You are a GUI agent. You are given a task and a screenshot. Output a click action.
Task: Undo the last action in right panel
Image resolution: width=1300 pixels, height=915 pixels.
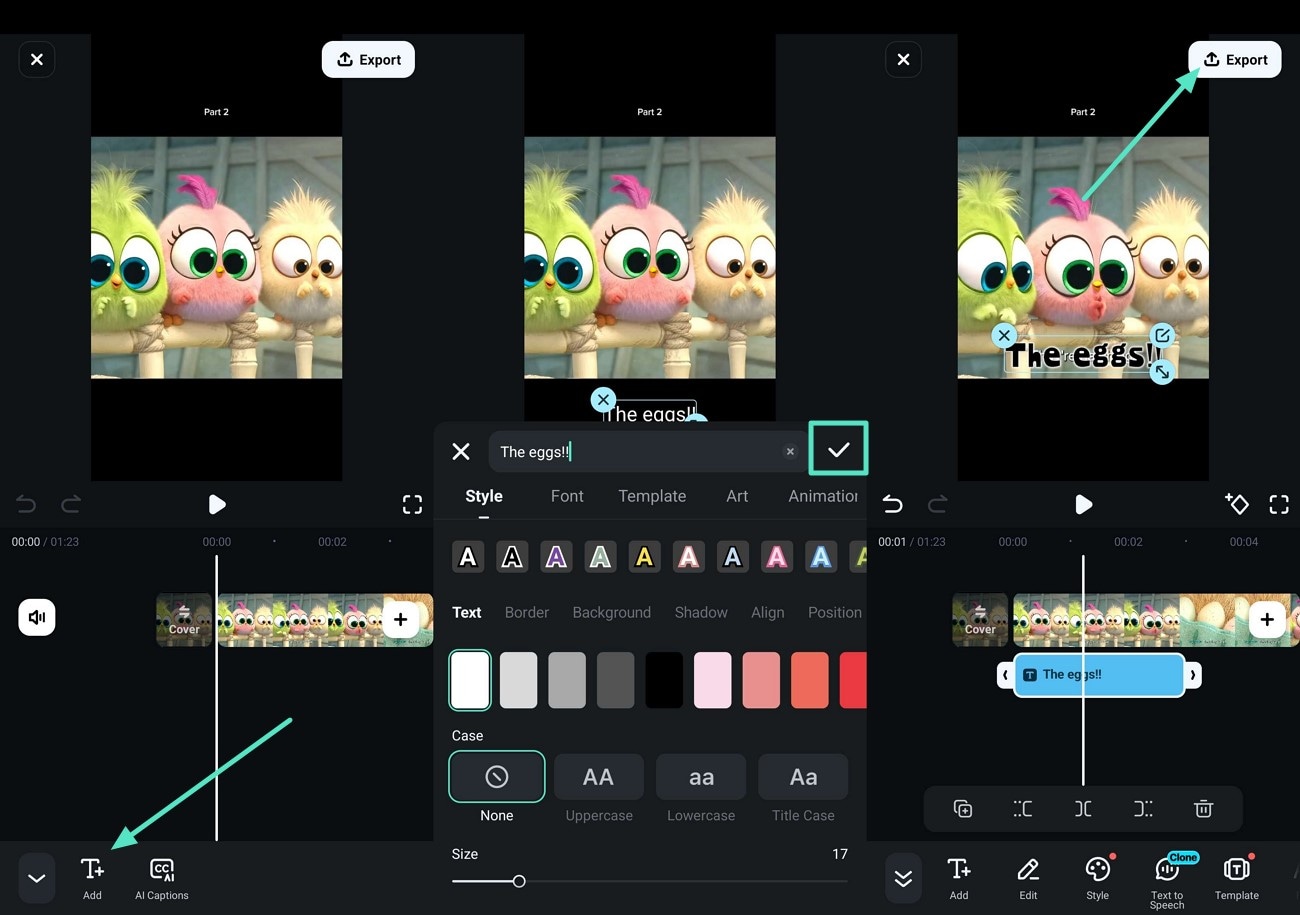892,505
